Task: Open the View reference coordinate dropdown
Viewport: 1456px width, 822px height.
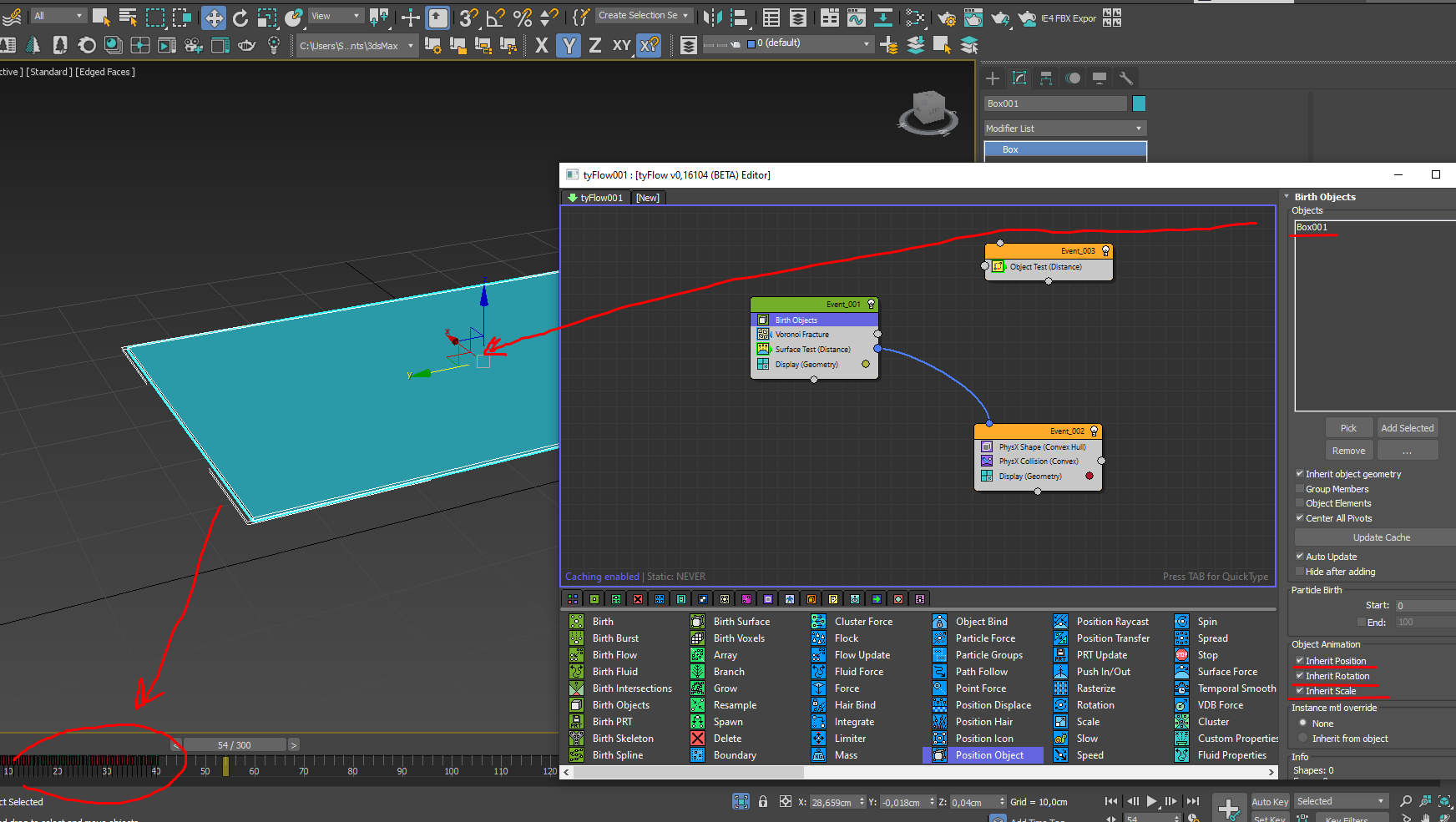Action: (x=336, y=16)
